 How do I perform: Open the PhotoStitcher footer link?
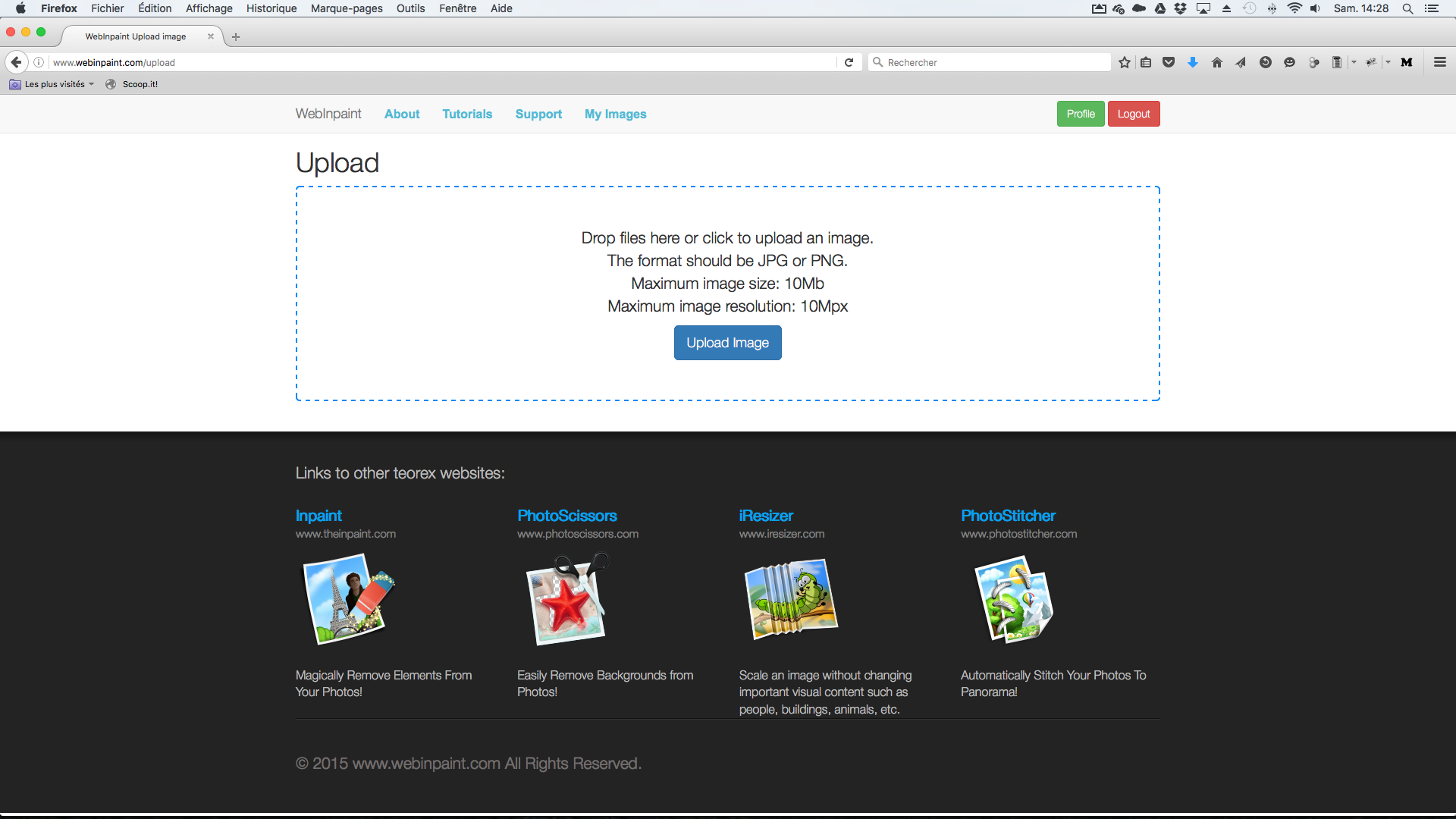click(x=1008, y=516)
